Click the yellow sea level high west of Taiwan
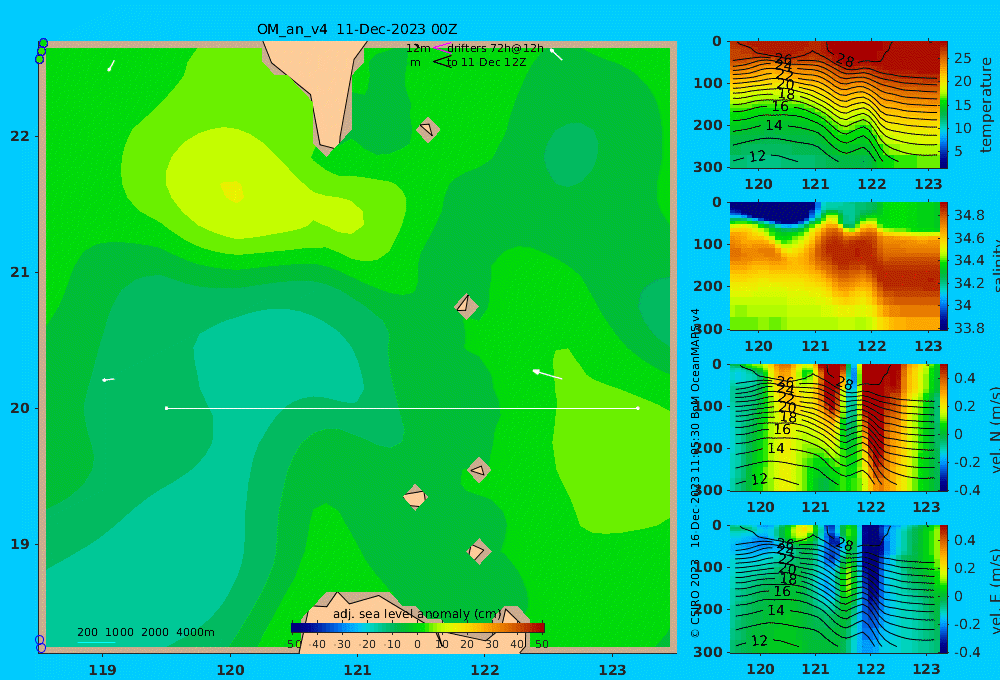1000x680 pixels. [233, 191]
